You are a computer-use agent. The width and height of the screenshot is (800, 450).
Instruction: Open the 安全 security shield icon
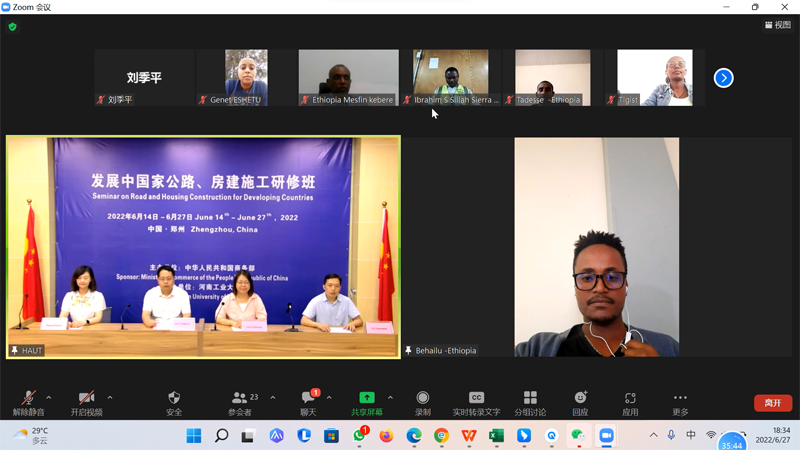click(174, 402)
